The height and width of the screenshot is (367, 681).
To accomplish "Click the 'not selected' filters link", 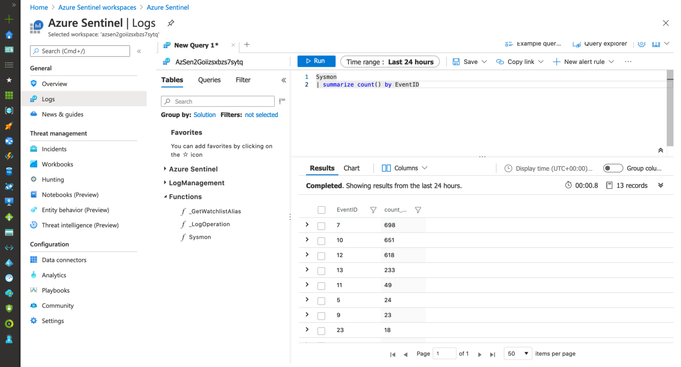I will 261,115.
